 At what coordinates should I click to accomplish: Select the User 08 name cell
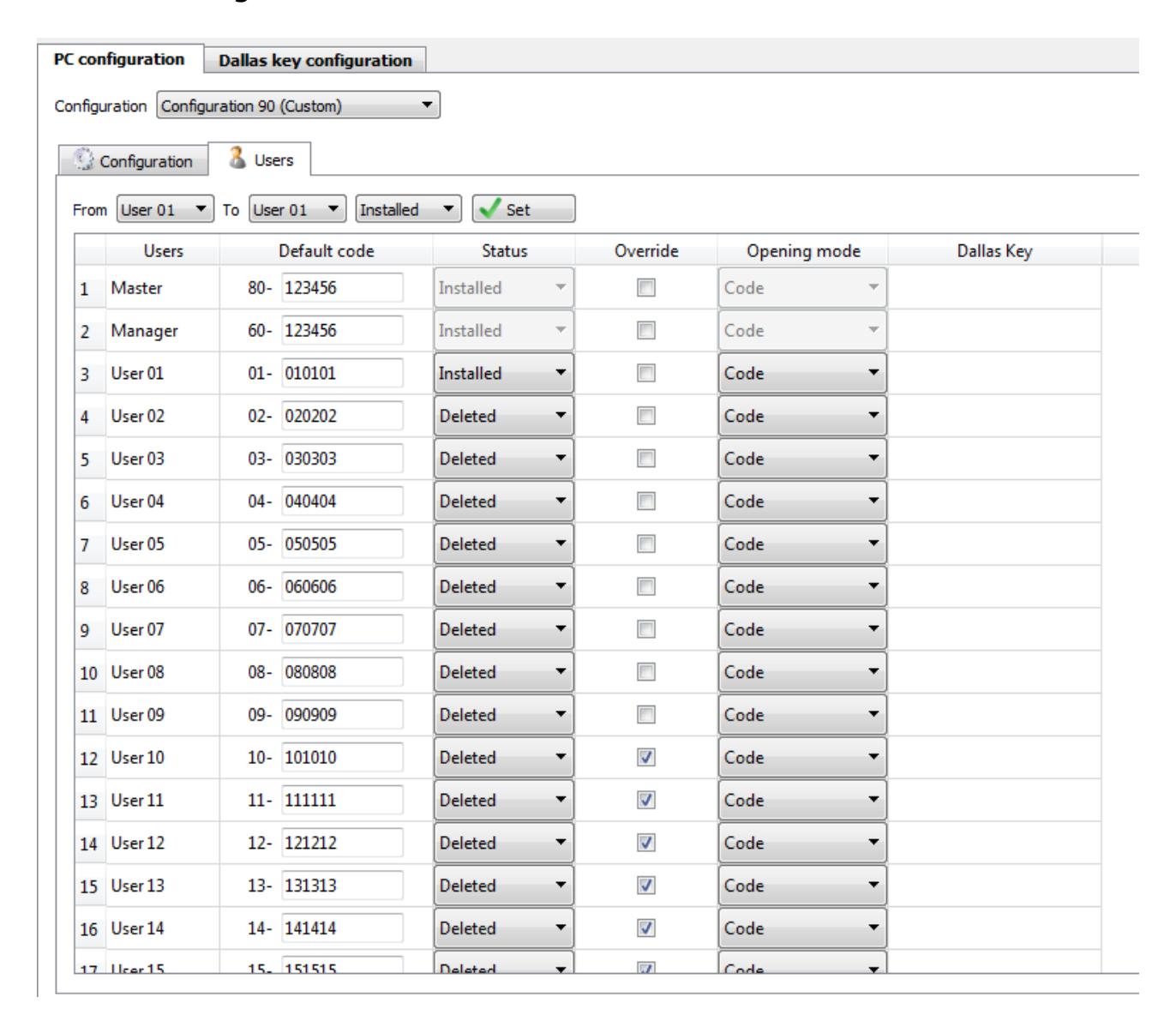point(163,673)
